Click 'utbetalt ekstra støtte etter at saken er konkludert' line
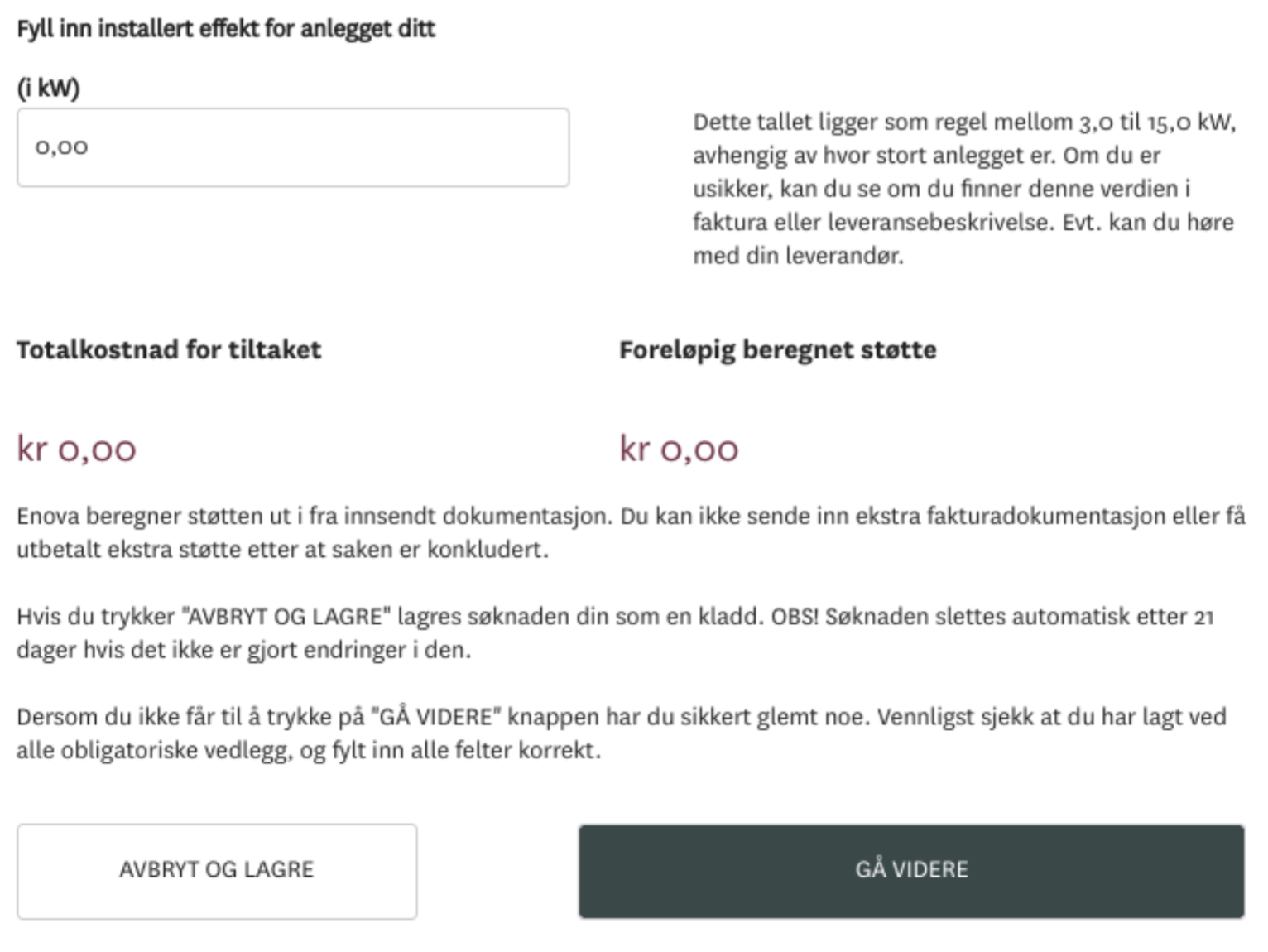Viewport: 1268px width, 952px height. point(282,550)
